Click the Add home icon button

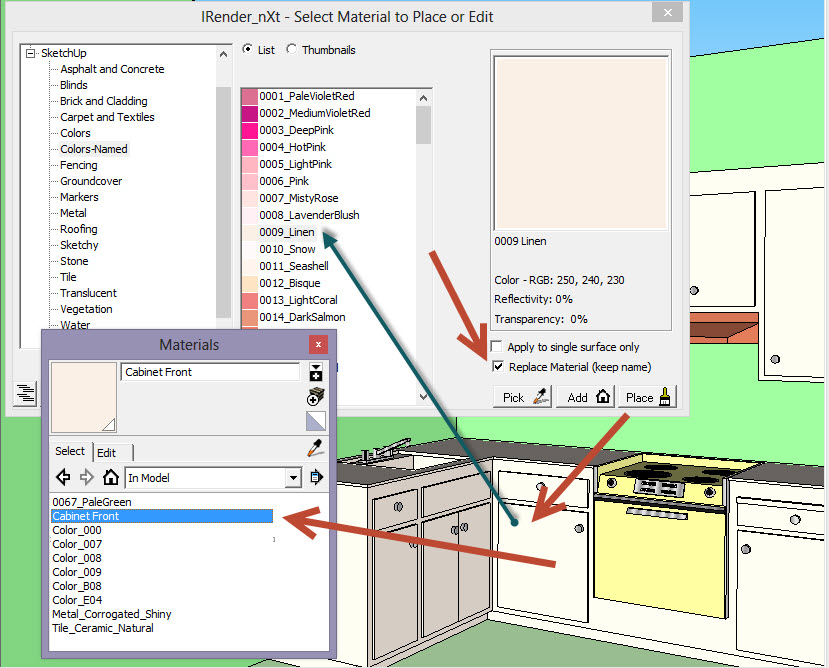click(x=585, y=396)
